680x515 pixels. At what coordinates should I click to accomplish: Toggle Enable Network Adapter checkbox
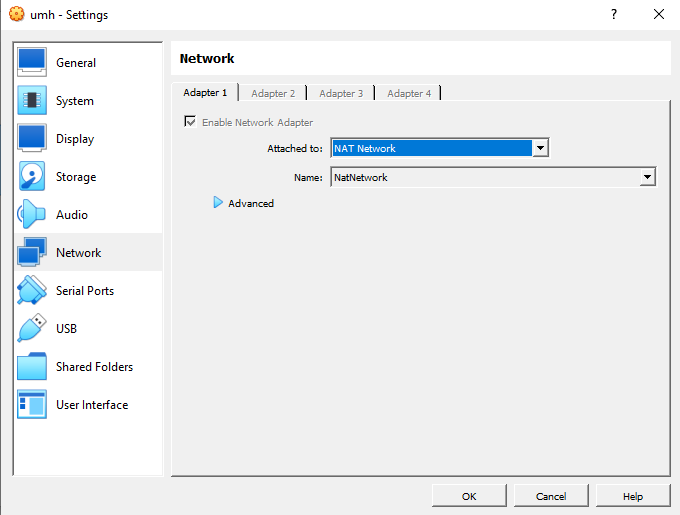click(190, 121)
